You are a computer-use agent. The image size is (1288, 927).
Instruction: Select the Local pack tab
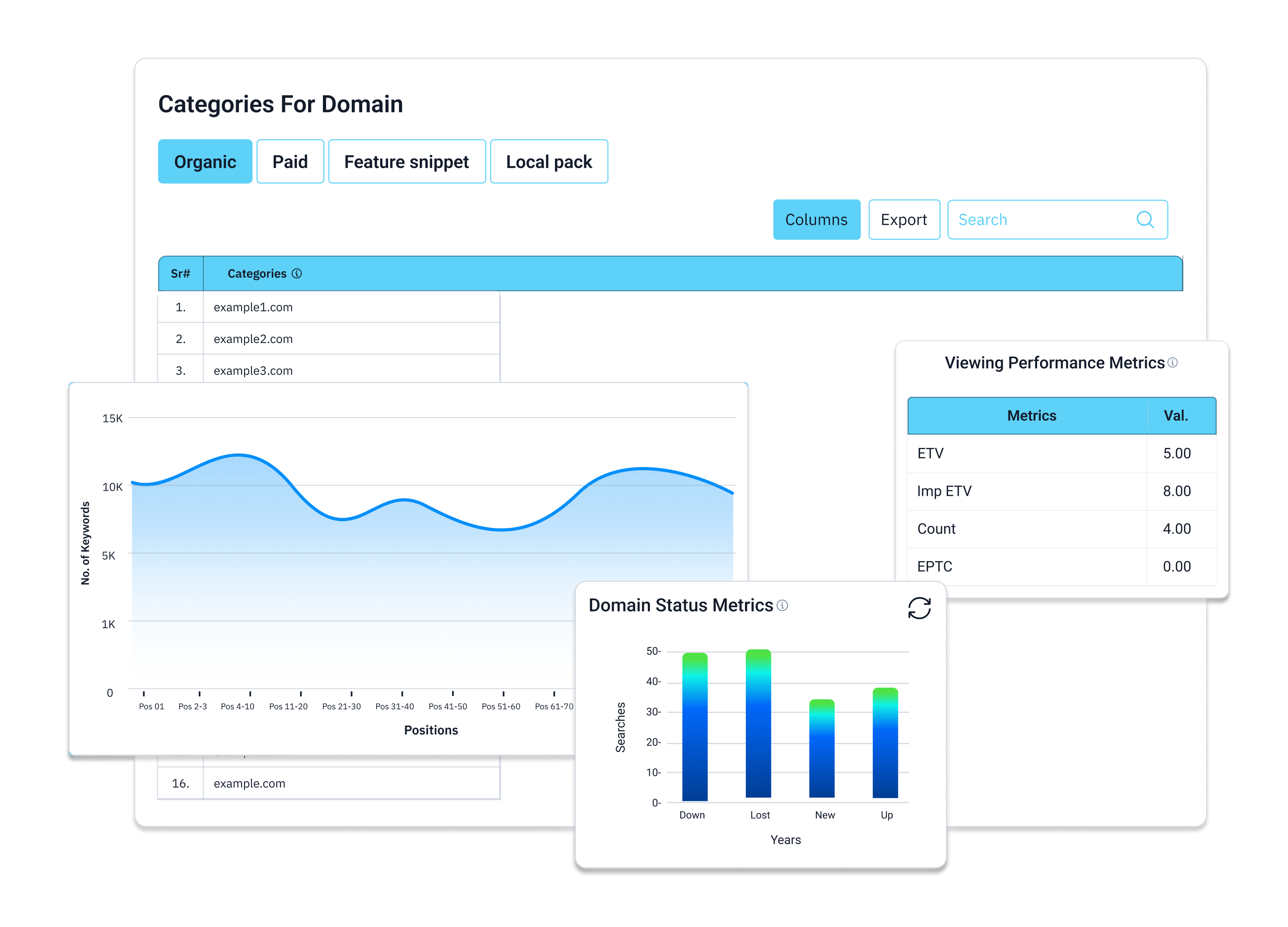pyautogui.click(x=549, y=162)
